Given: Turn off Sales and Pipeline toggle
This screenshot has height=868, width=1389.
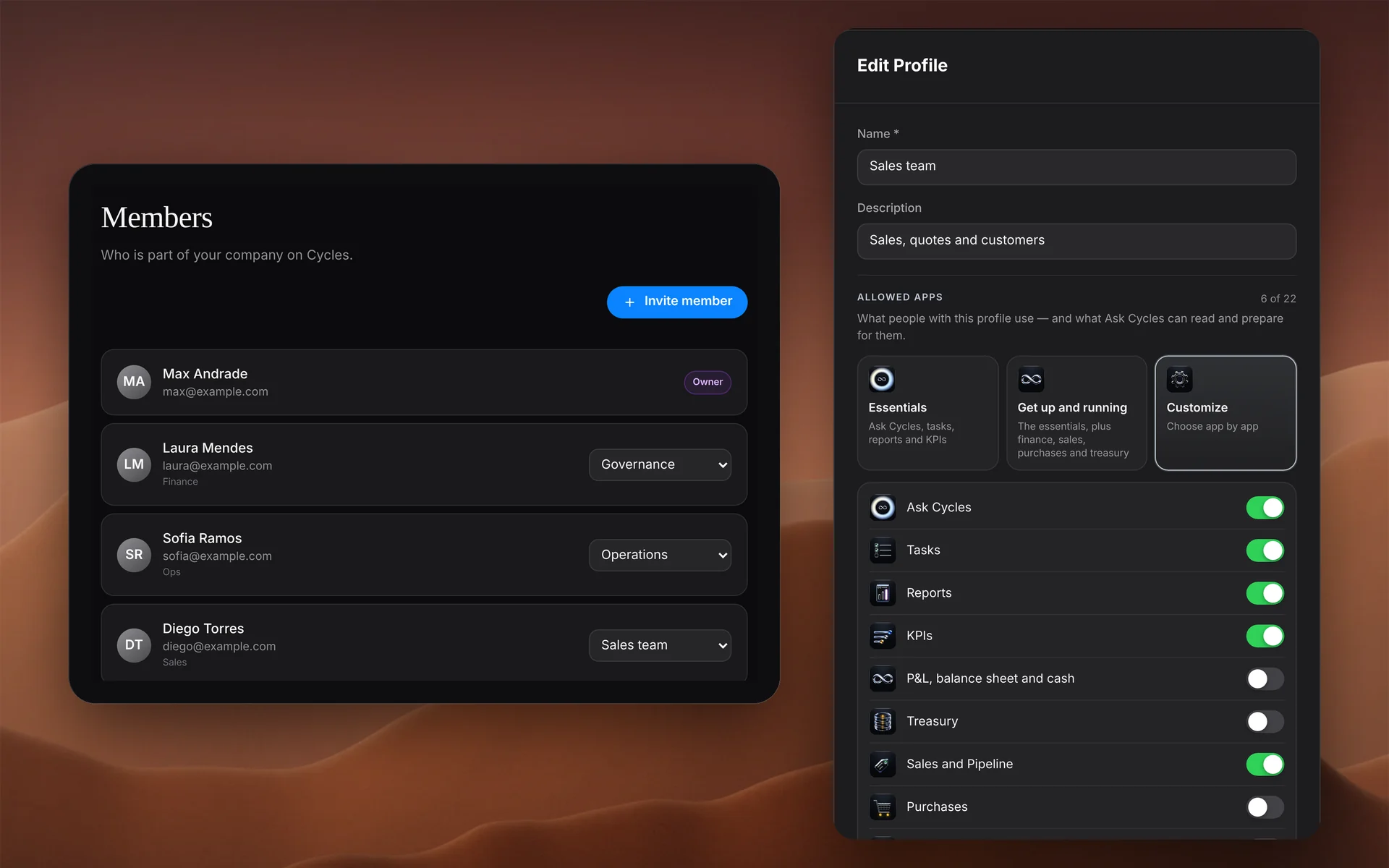Looking at the screenshot, I should tap(1265, 764).
